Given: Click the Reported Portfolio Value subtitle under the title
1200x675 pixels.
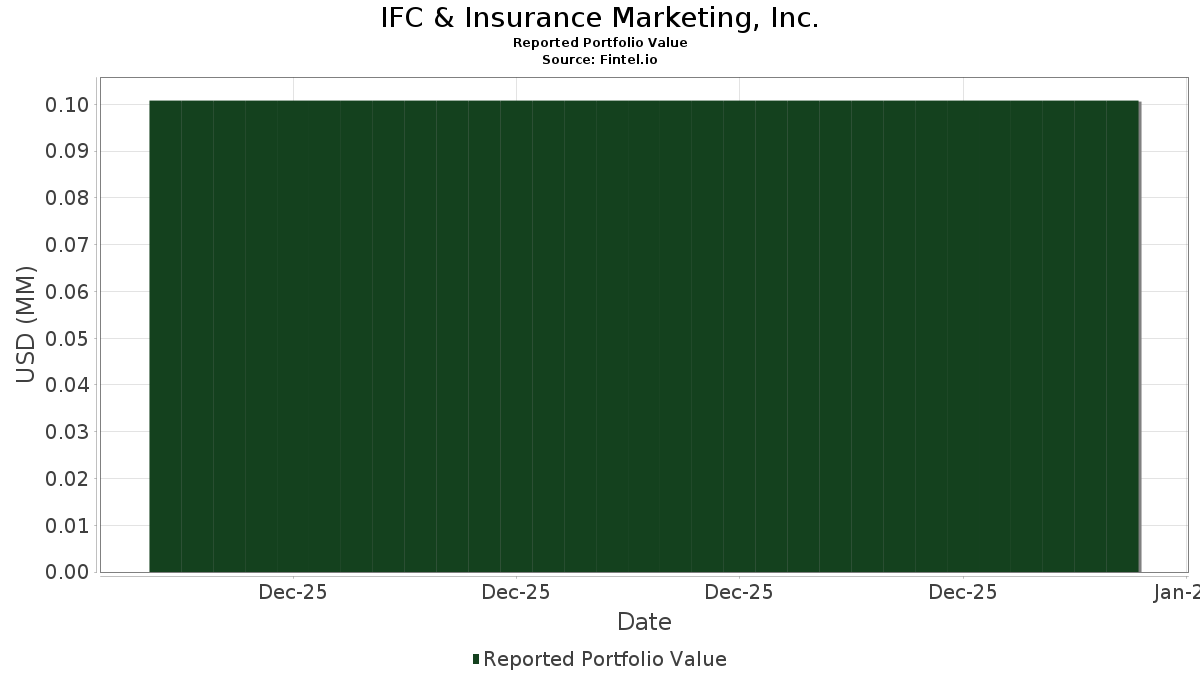Looking at the screenshot, I should (600, 43).
